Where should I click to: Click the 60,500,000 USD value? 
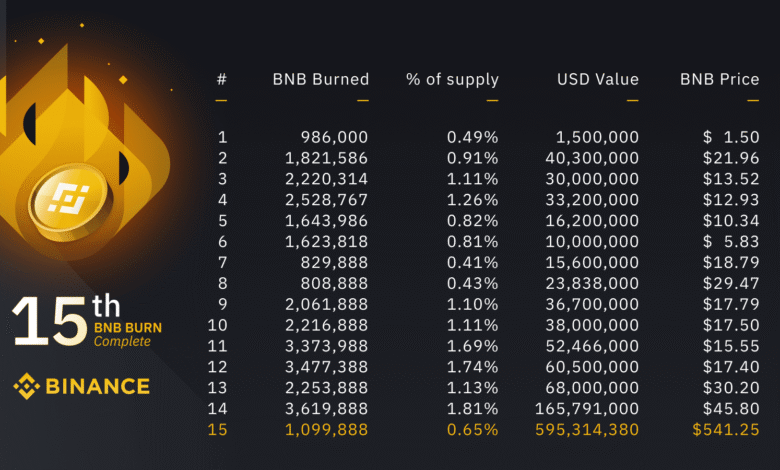point(592,367)
